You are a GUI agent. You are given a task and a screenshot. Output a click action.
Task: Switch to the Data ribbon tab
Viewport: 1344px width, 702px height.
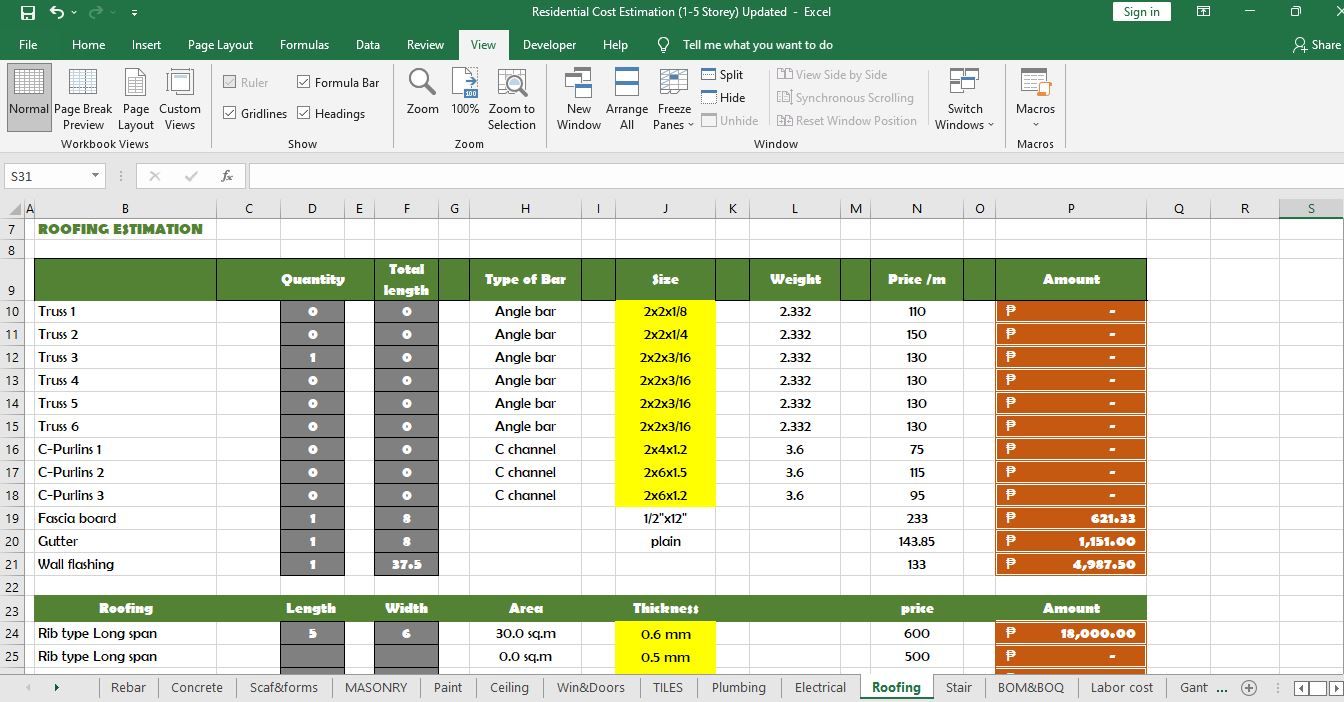point(368,45)
